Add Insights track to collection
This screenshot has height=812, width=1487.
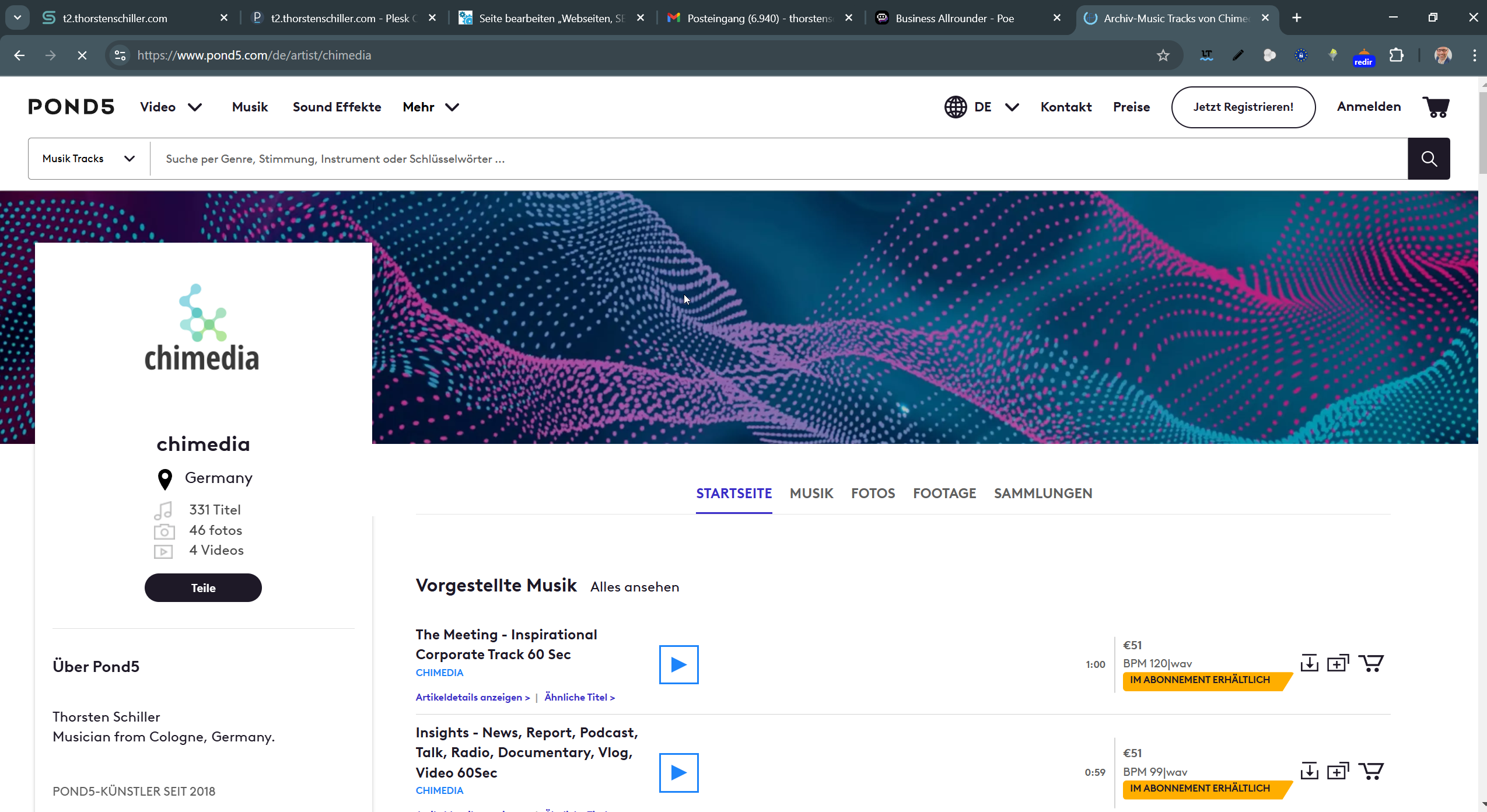[x=1338, y=771]
